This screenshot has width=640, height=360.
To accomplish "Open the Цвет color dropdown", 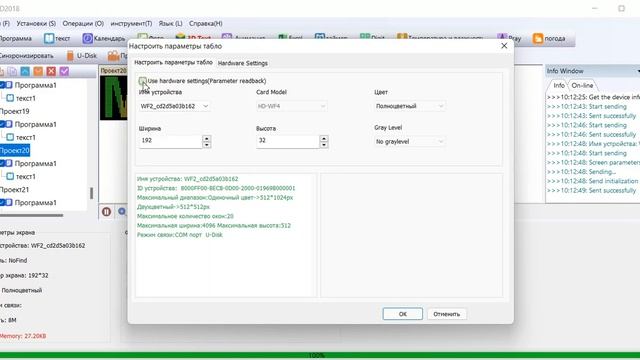I will (440, 106).
